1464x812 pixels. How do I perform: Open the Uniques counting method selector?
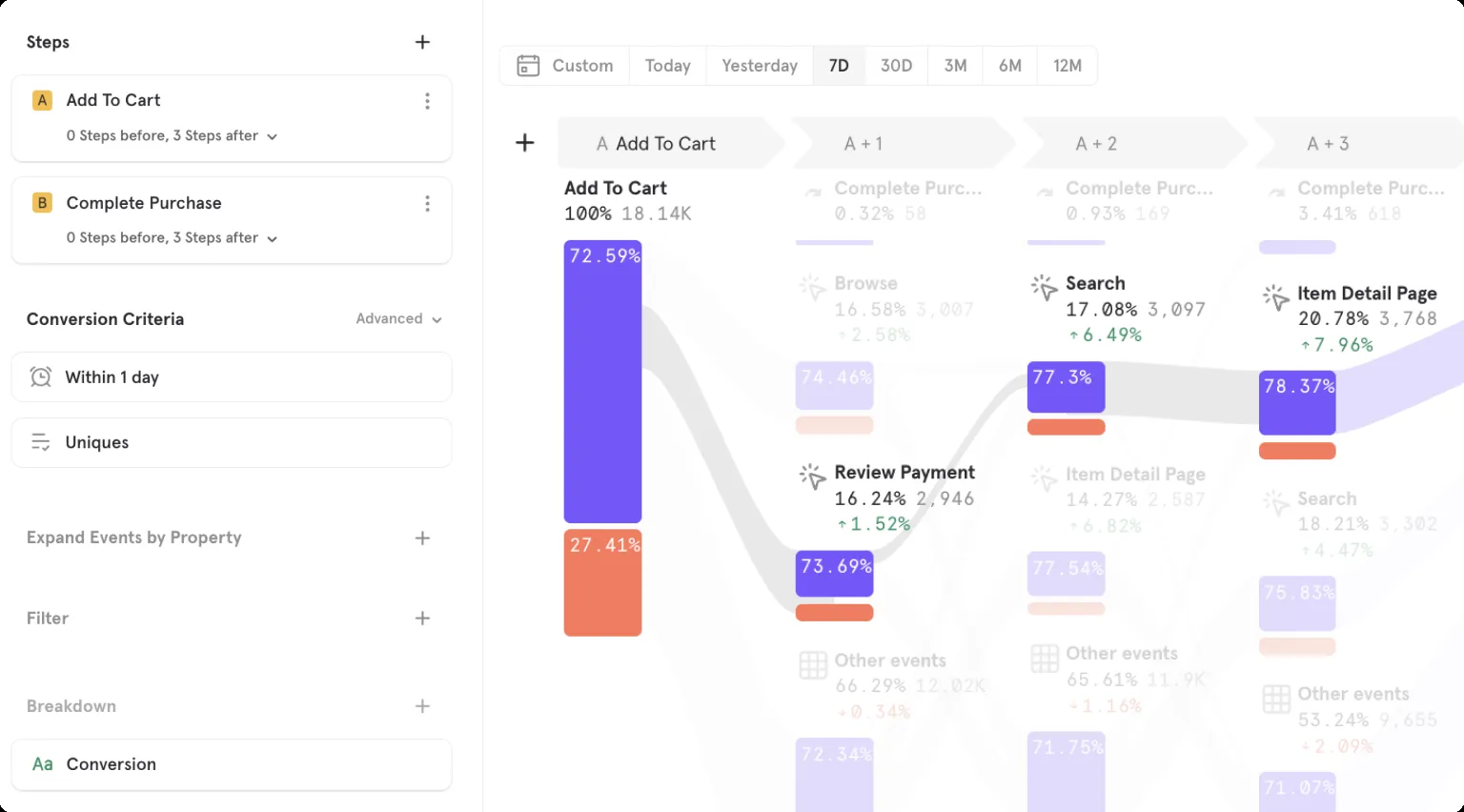pyautogui.click(x=232, y=442)
